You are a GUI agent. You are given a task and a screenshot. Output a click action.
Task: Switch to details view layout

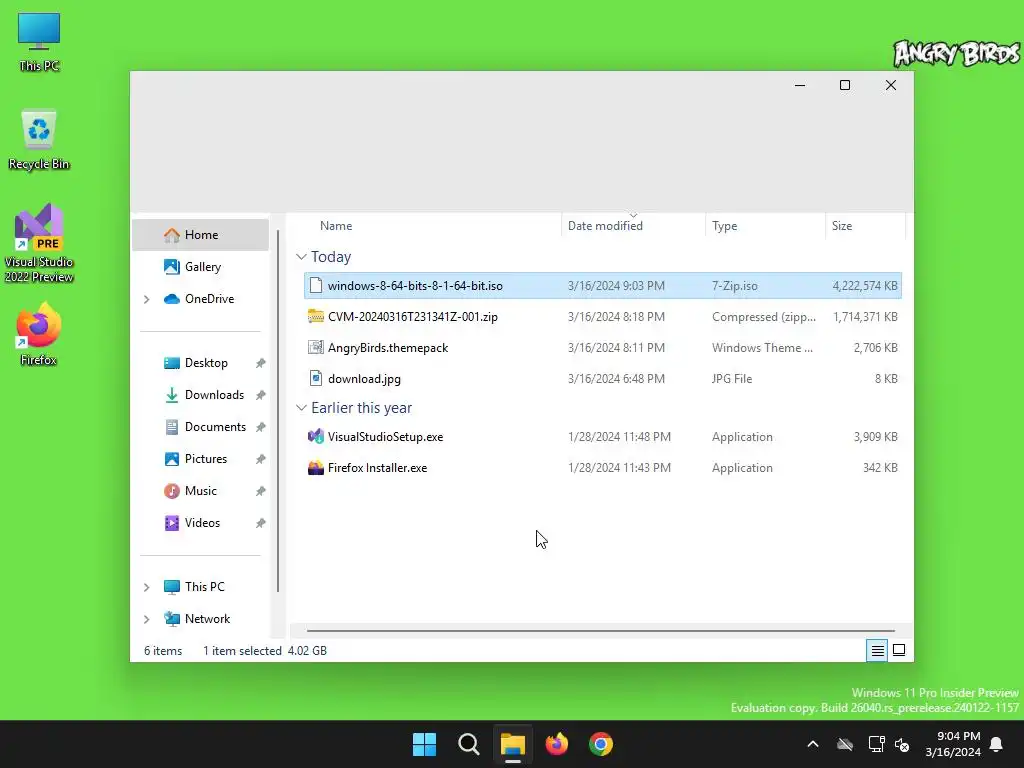click(x=877, y=651)
